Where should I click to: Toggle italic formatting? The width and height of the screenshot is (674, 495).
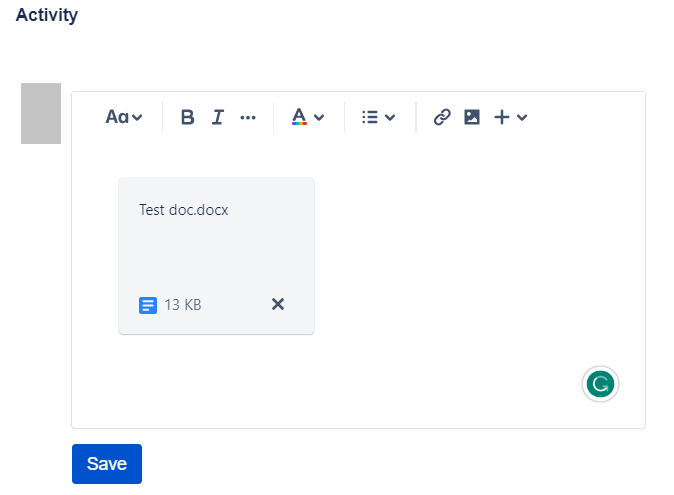tap(217, 117)
